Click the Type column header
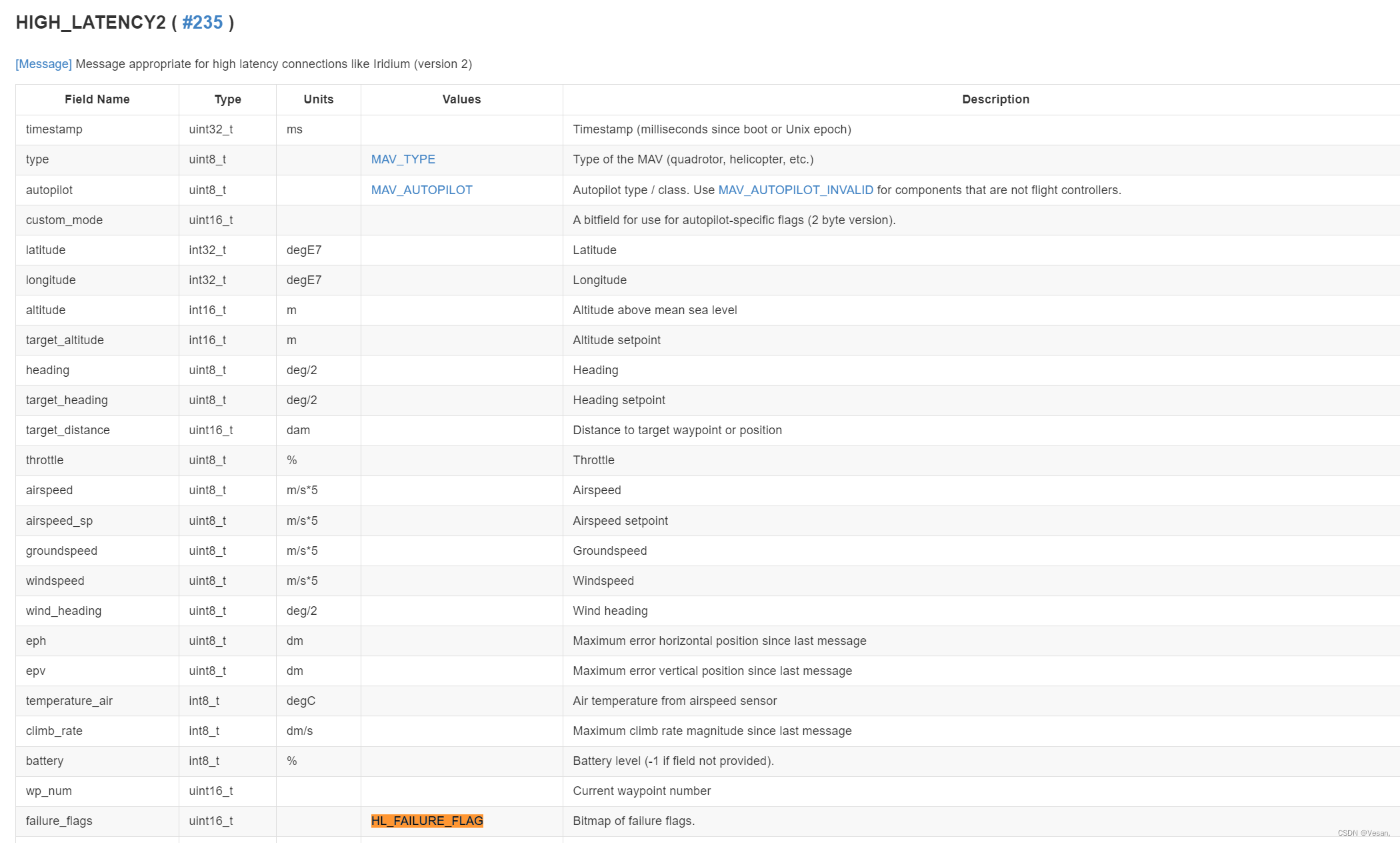1400x843 pixels. (x=227, y=99)
